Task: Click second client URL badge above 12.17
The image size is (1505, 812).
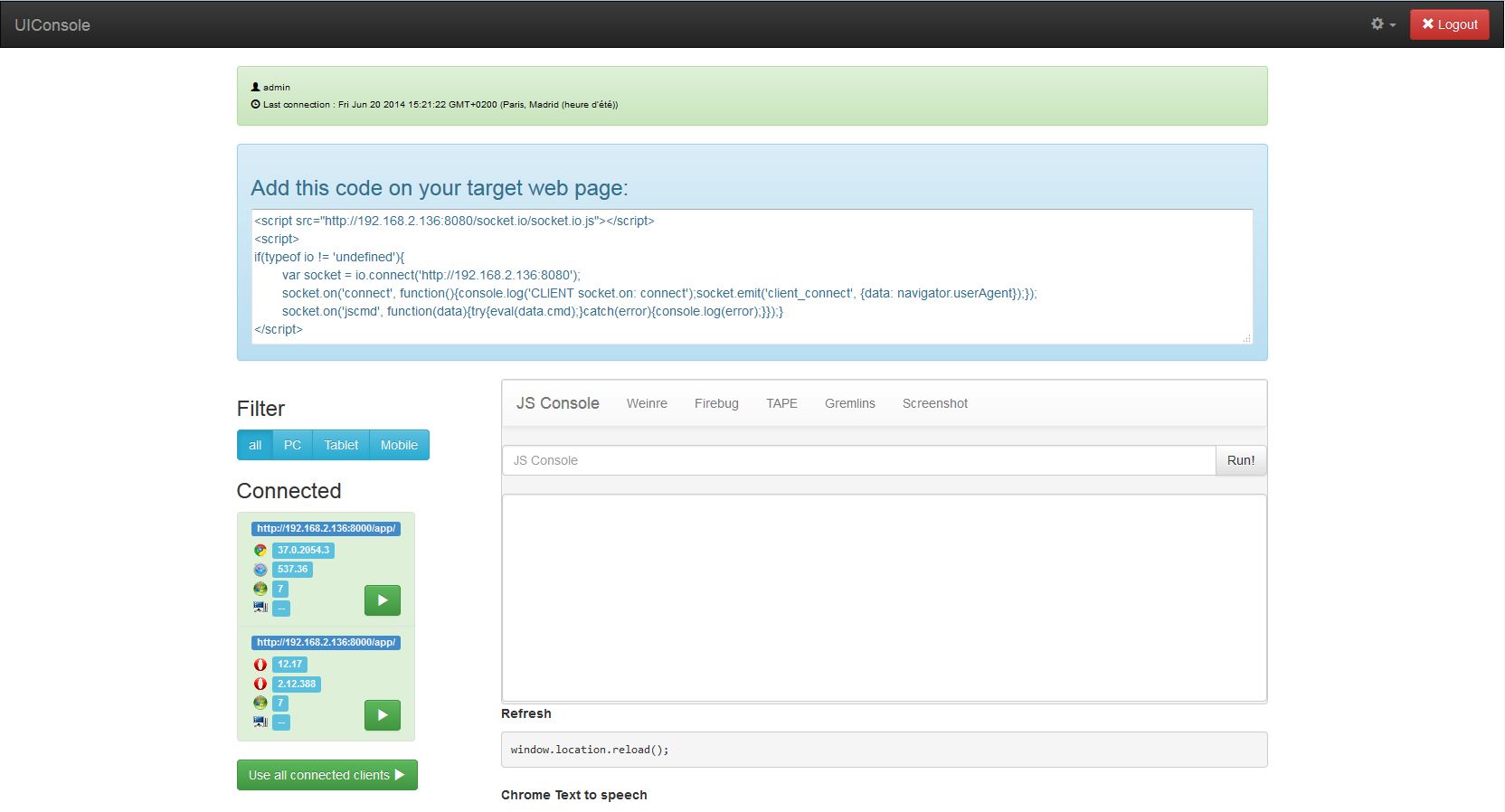Action: [326, 642]
